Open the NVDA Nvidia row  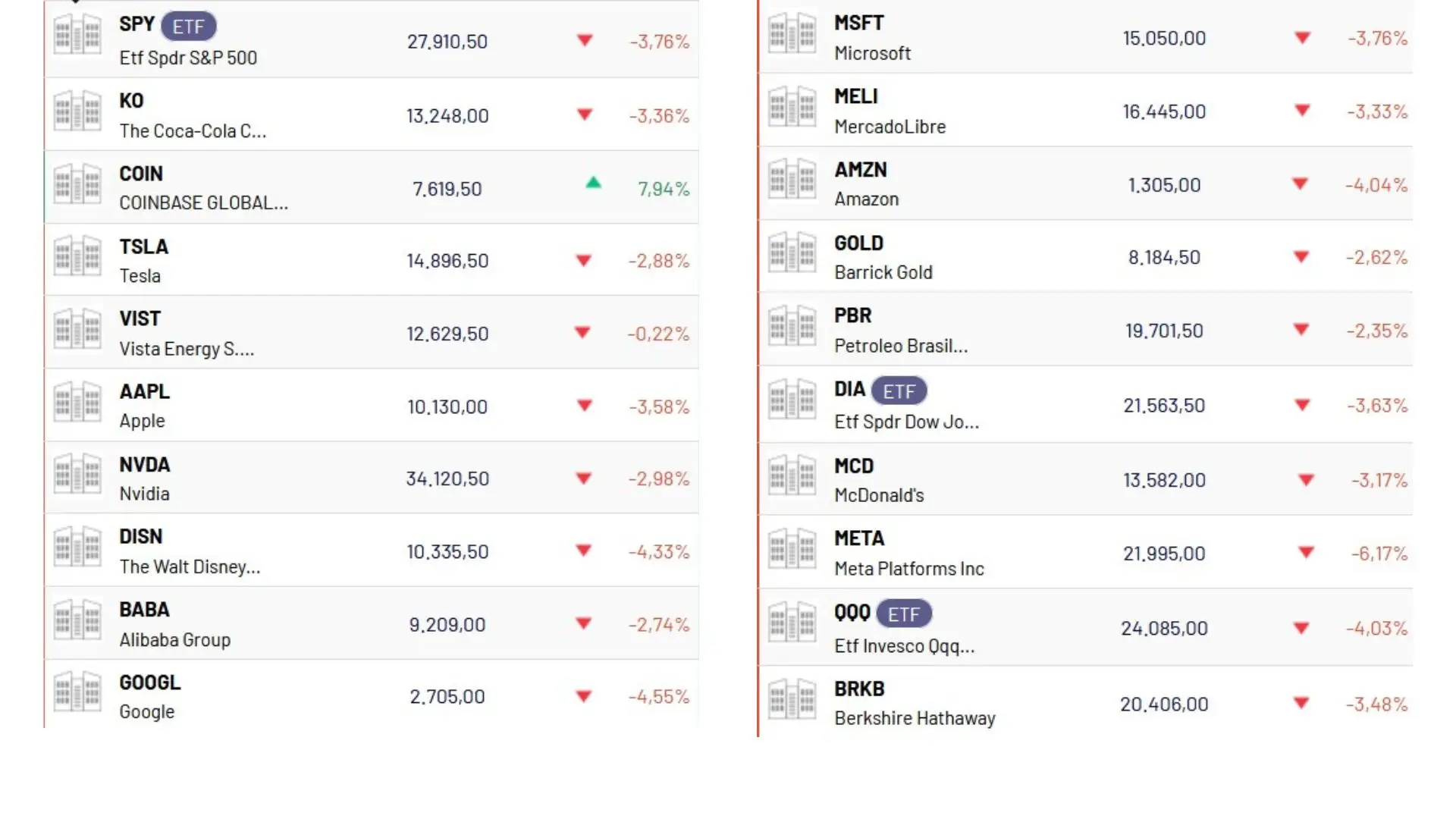(372, 479)
